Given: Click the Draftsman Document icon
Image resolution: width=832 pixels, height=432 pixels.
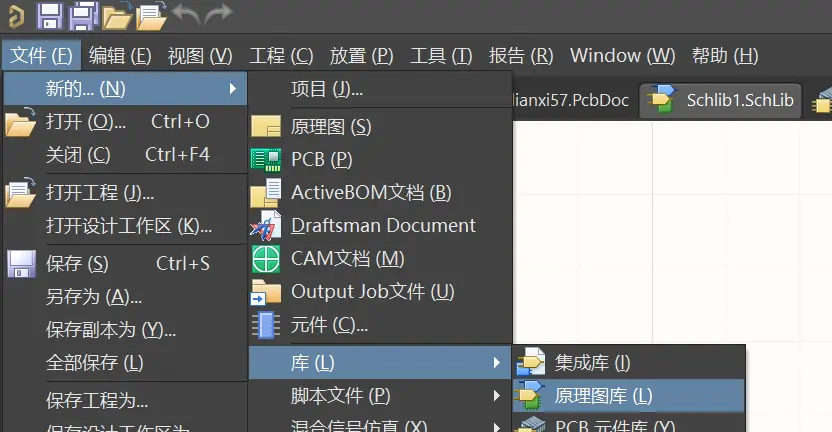Looking at the screenshot, I should coord(266,226).
